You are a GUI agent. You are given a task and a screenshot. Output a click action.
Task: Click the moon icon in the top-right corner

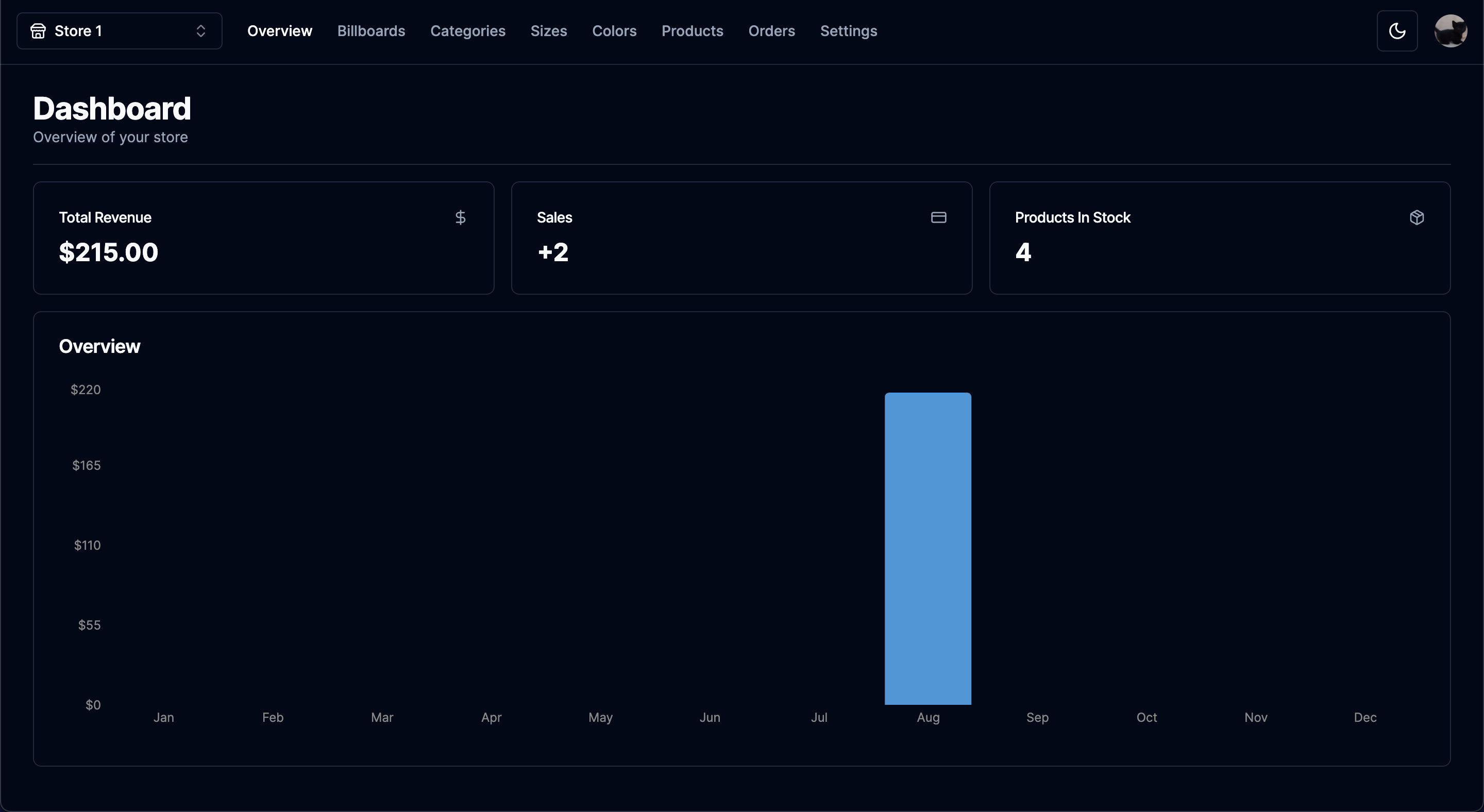[1397, 30]
